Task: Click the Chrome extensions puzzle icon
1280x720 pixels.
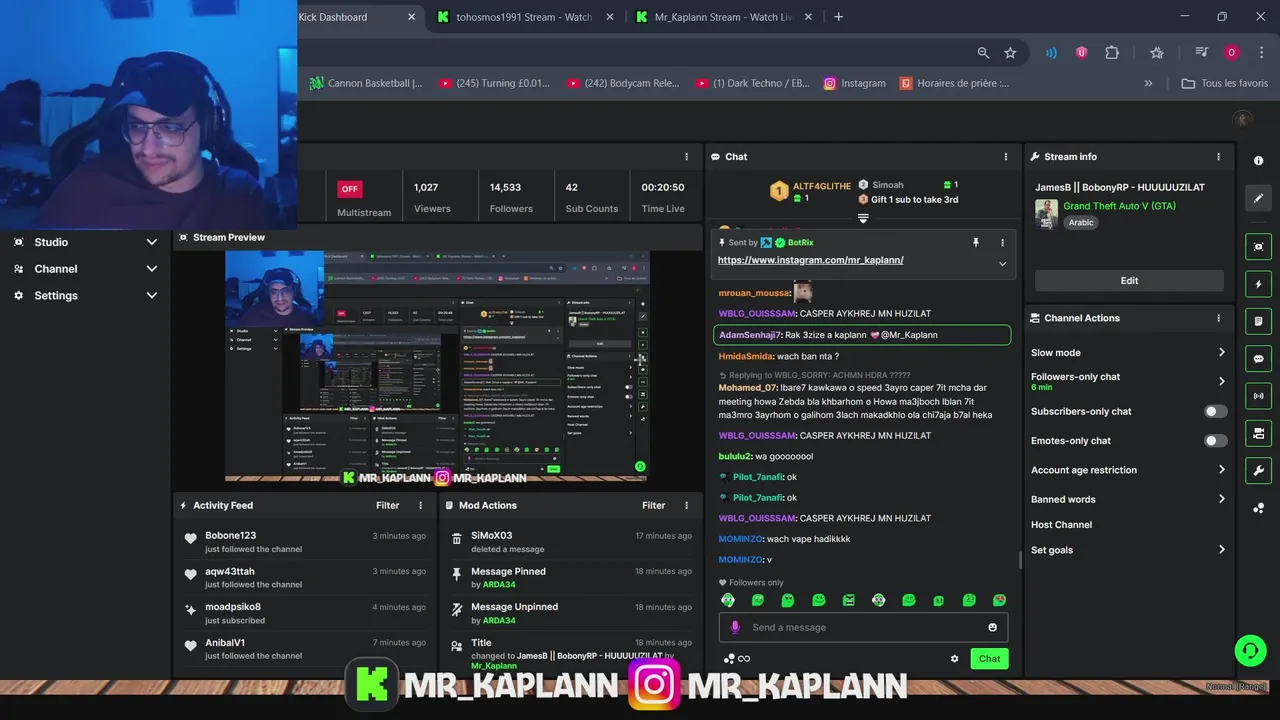Action: (1111, 53)
